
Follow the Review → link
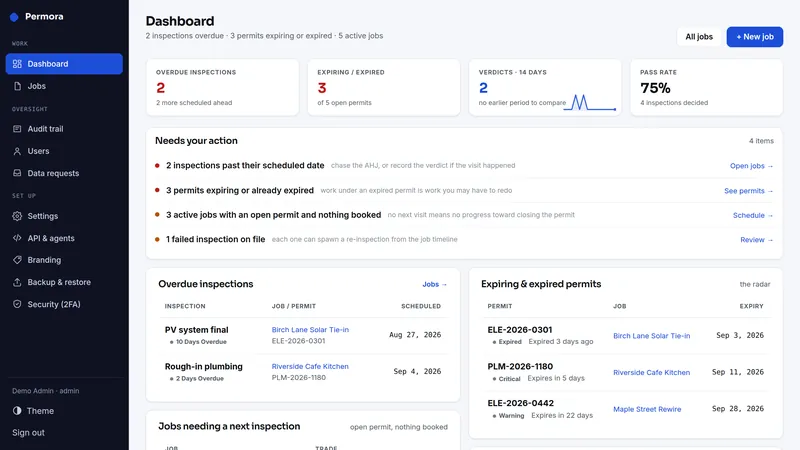coord(757,240)
